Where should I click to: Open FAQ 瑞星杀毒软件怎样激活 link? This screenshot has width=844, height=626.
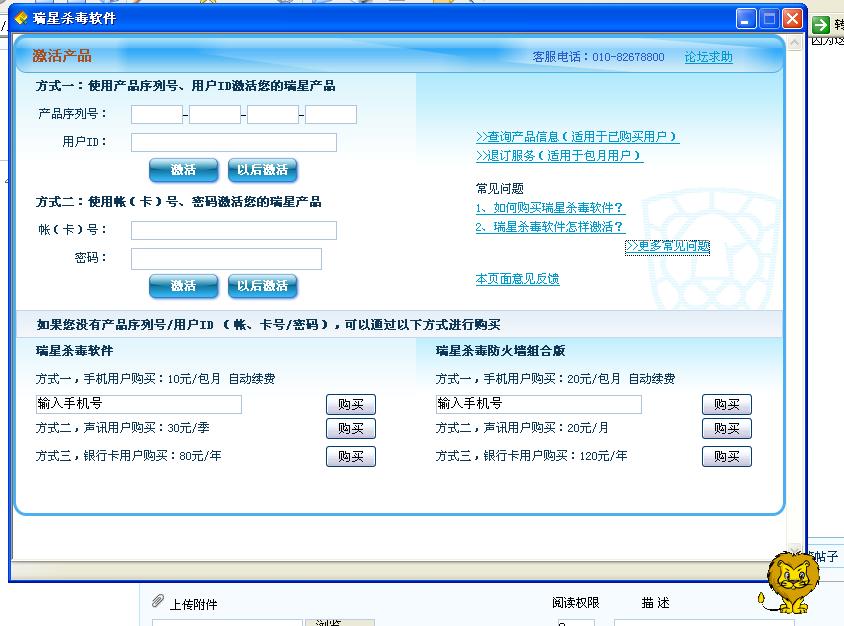[550, 227]
